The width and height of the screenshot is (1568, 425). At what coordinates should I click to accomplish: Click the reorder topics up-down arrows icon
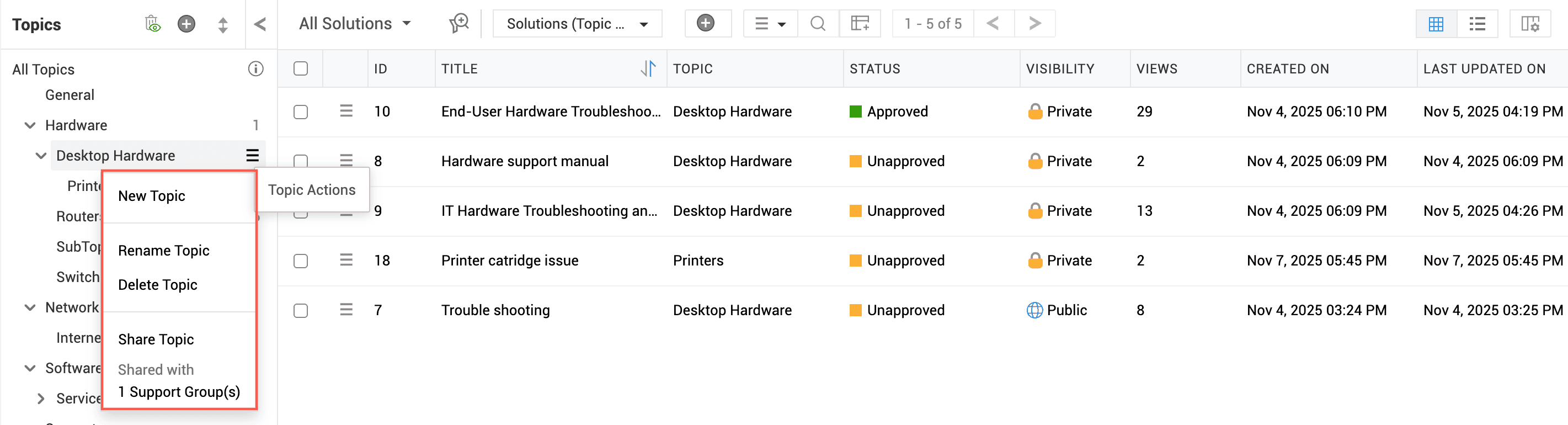tap(223, 24)
